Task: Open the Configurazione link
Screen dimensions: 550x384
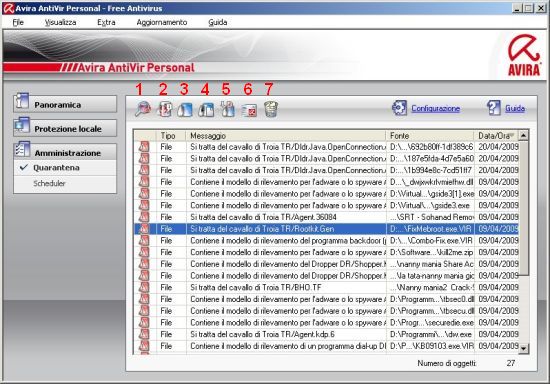Action: (435, 108)
